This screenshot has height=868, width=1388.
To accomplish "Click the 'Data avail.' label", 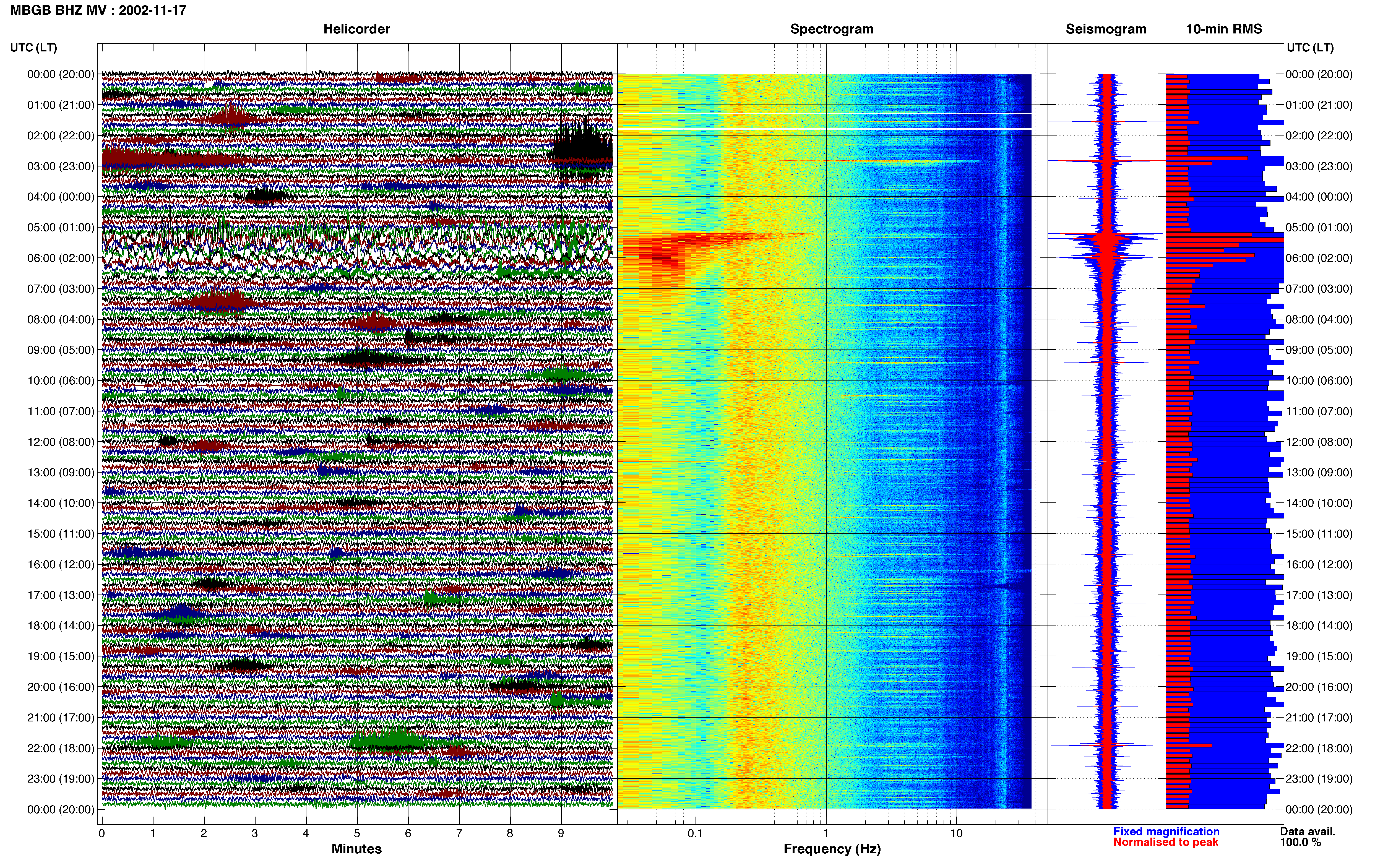I will tap(1308, 831).
